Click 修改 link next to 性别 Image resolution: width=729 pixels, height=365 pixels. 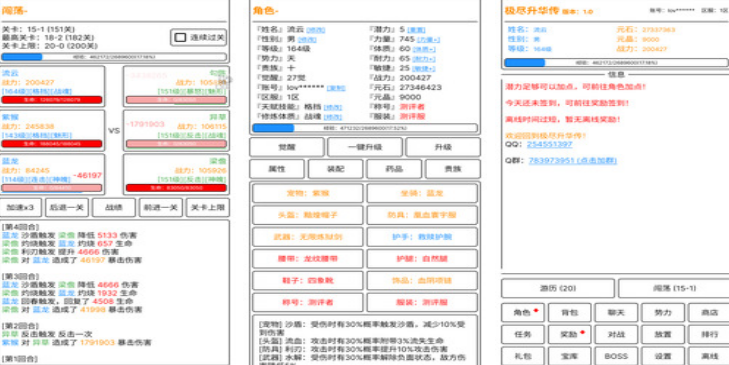click(307, 39)
